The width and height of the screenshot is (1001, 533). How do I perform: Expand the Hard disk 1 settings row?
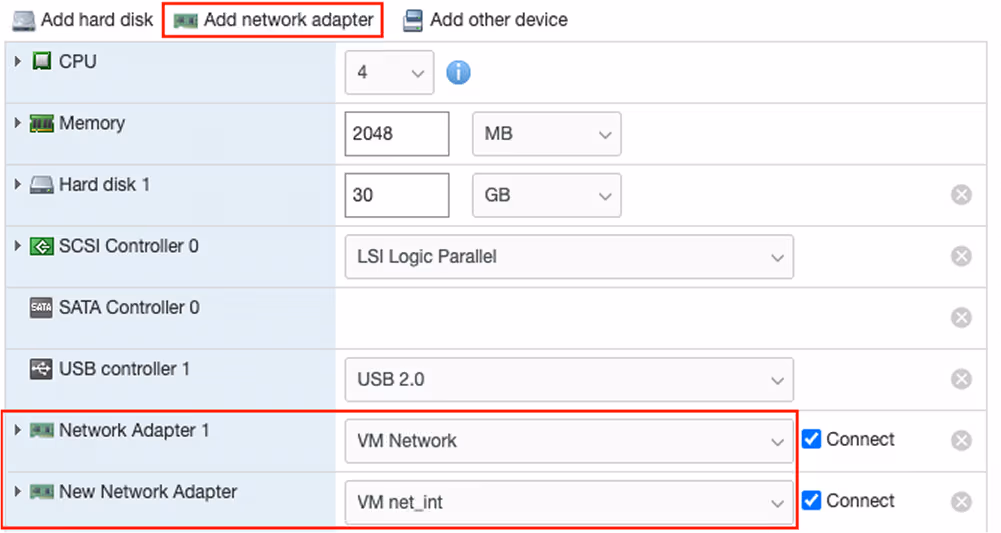click(18, 185)
